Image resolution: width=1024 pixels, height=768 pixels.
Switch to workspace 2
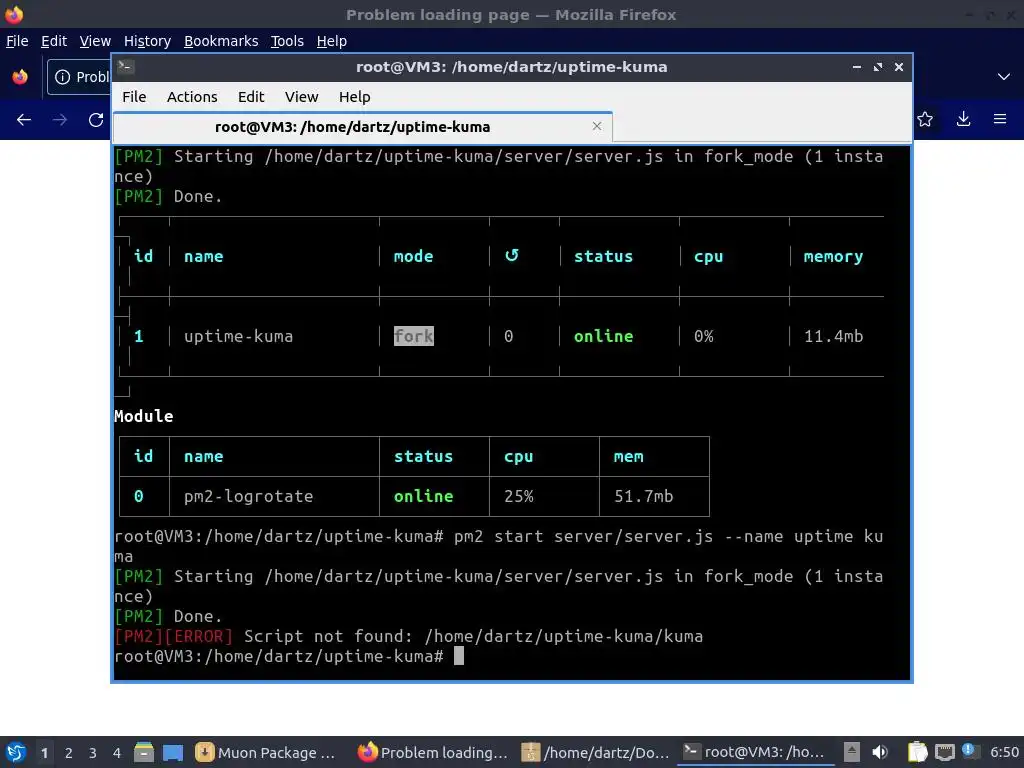click(69, 753)
